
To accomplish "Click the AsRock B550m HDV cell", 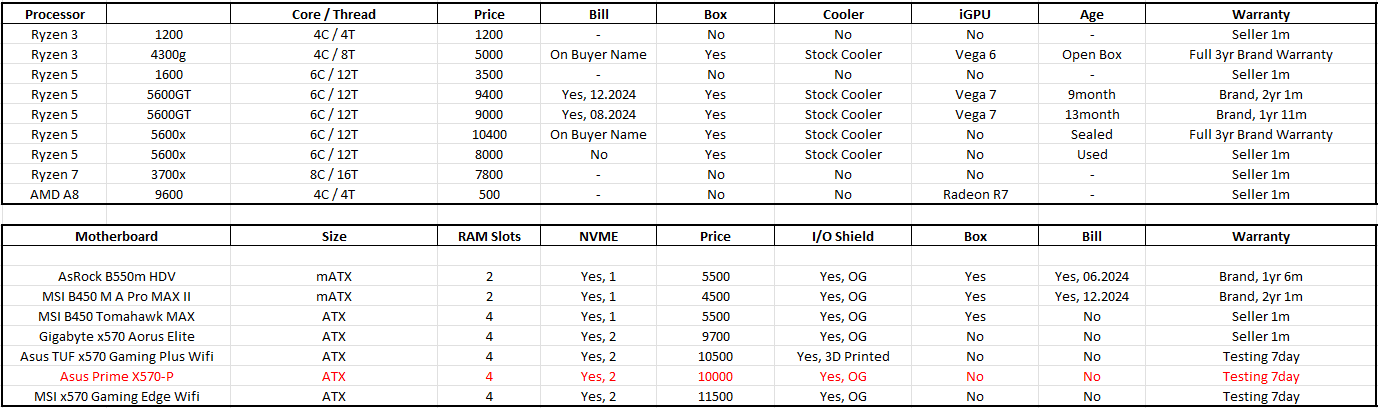I will 116,277.
